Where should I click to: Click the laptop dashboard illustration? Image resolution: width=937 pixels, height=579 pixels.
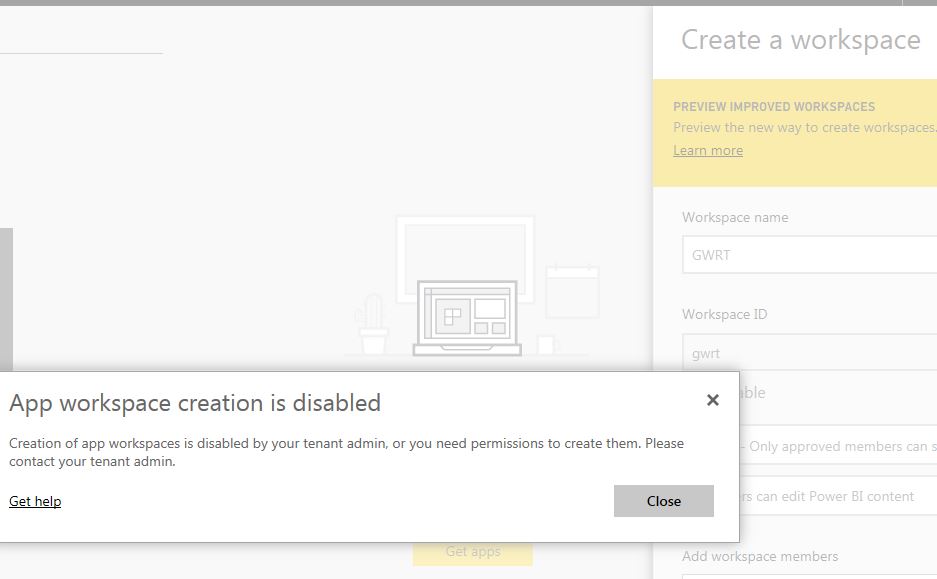click(x=467, y=318)
